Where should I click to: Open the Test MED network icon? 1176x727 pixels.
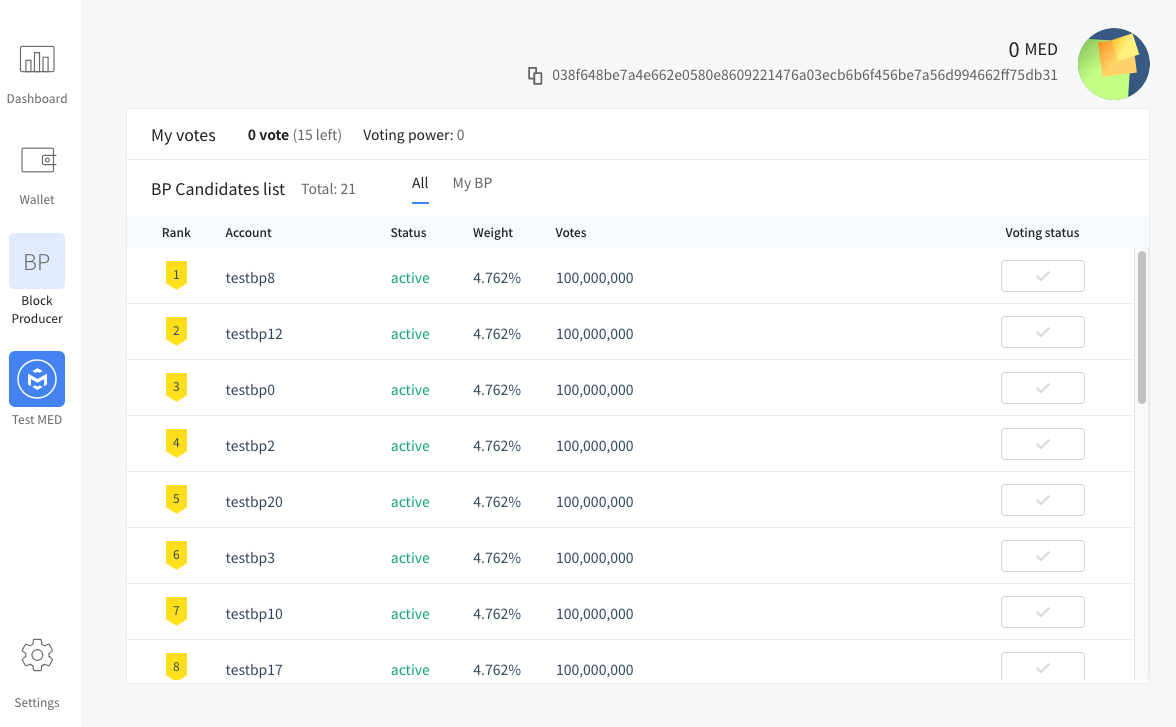point(37,379)
